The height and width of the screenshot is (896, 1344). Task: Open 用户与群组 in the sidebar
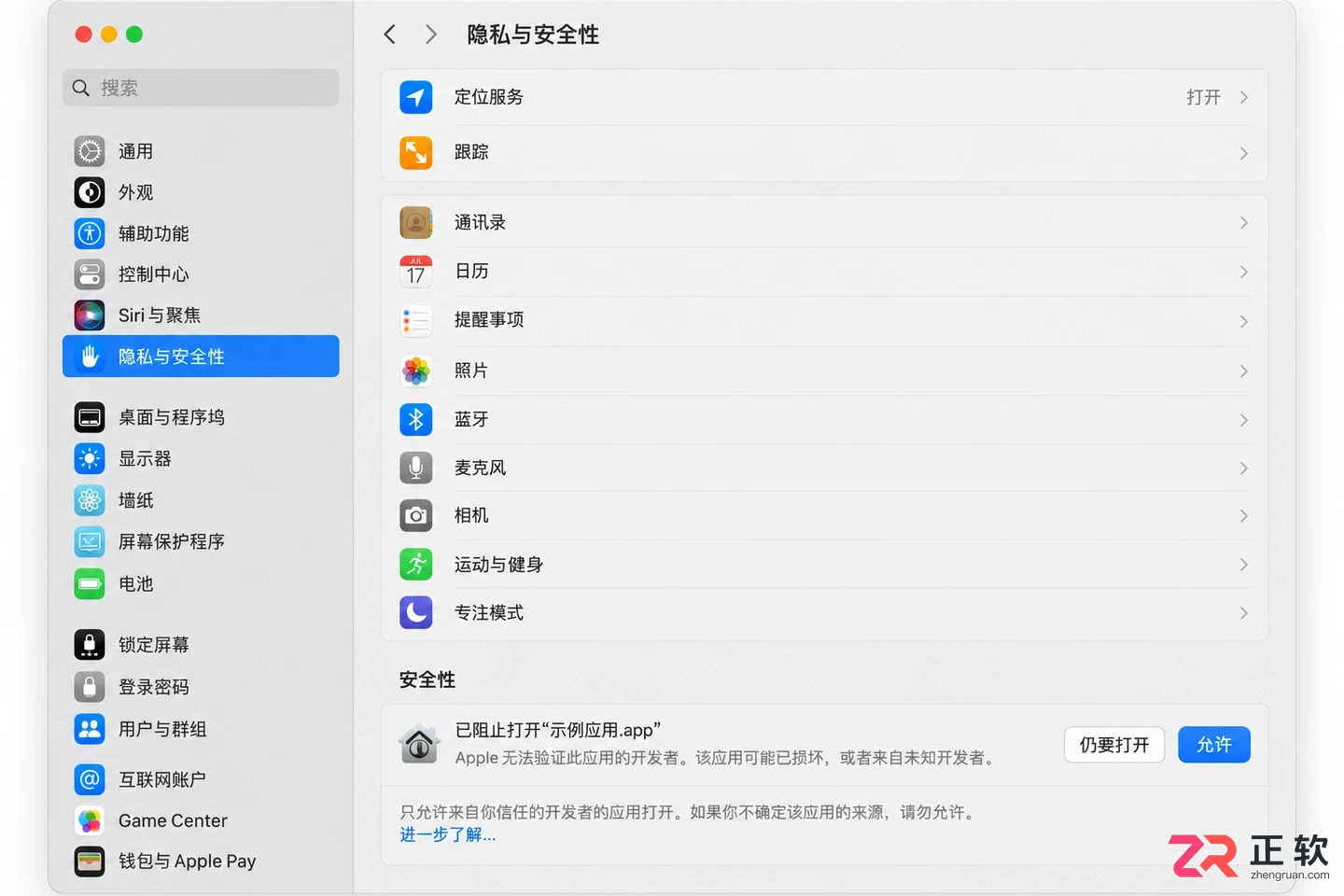coord(201,729)
